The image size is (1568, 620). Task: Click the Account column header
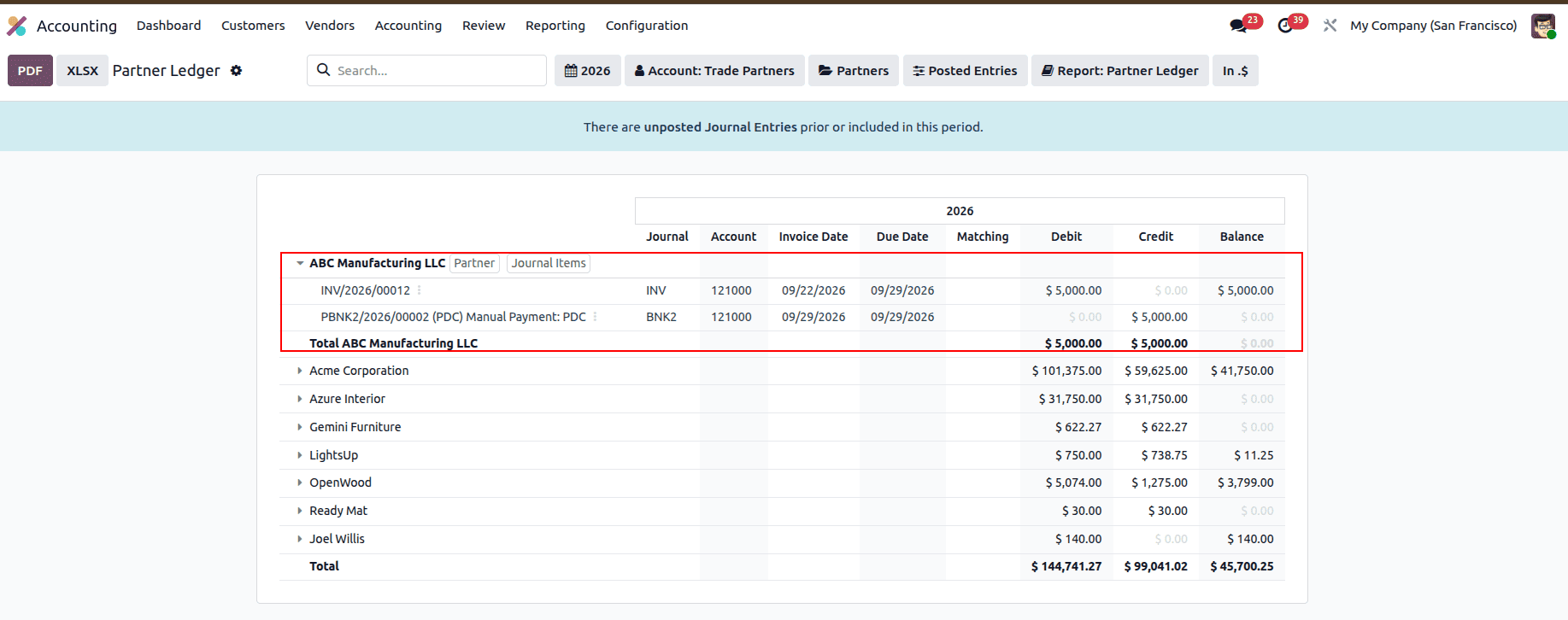[x=733, y=237]
